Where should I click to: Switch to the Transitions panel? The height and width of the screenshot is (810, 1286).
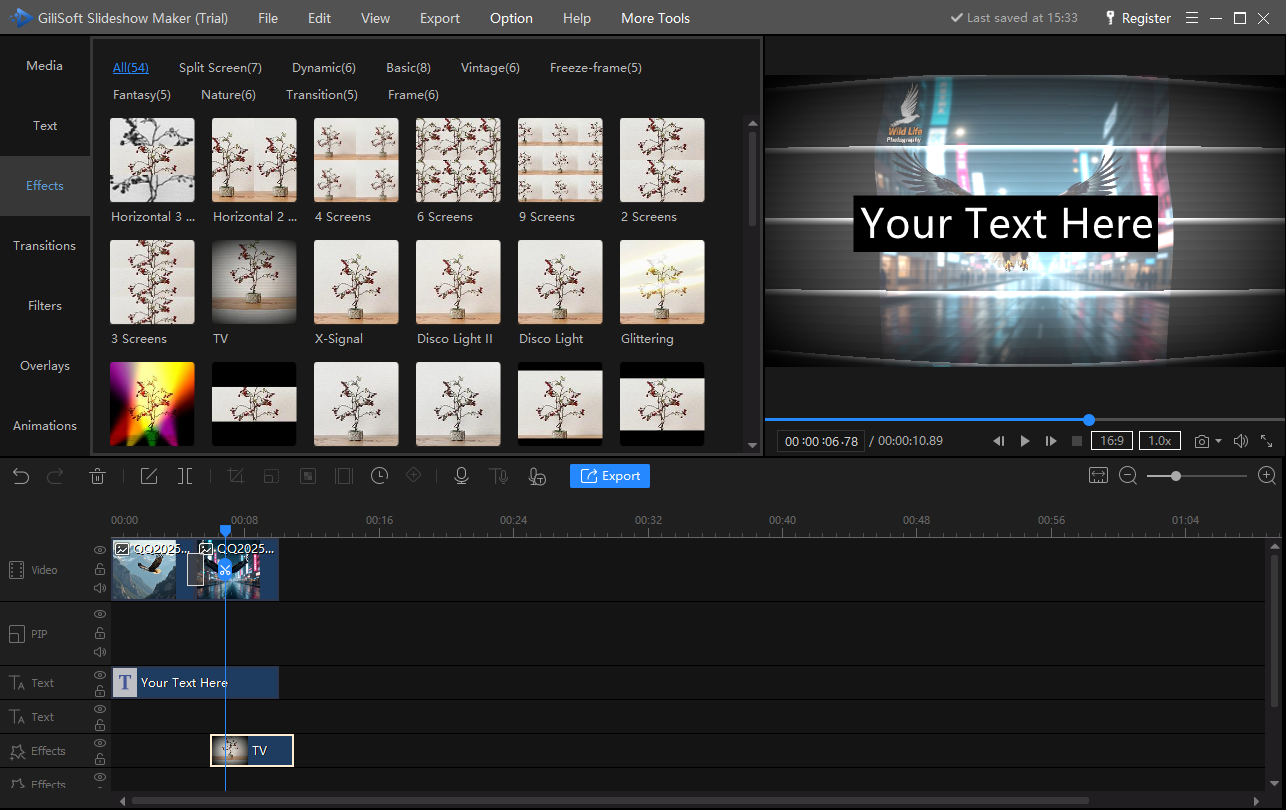coord(45,246)
